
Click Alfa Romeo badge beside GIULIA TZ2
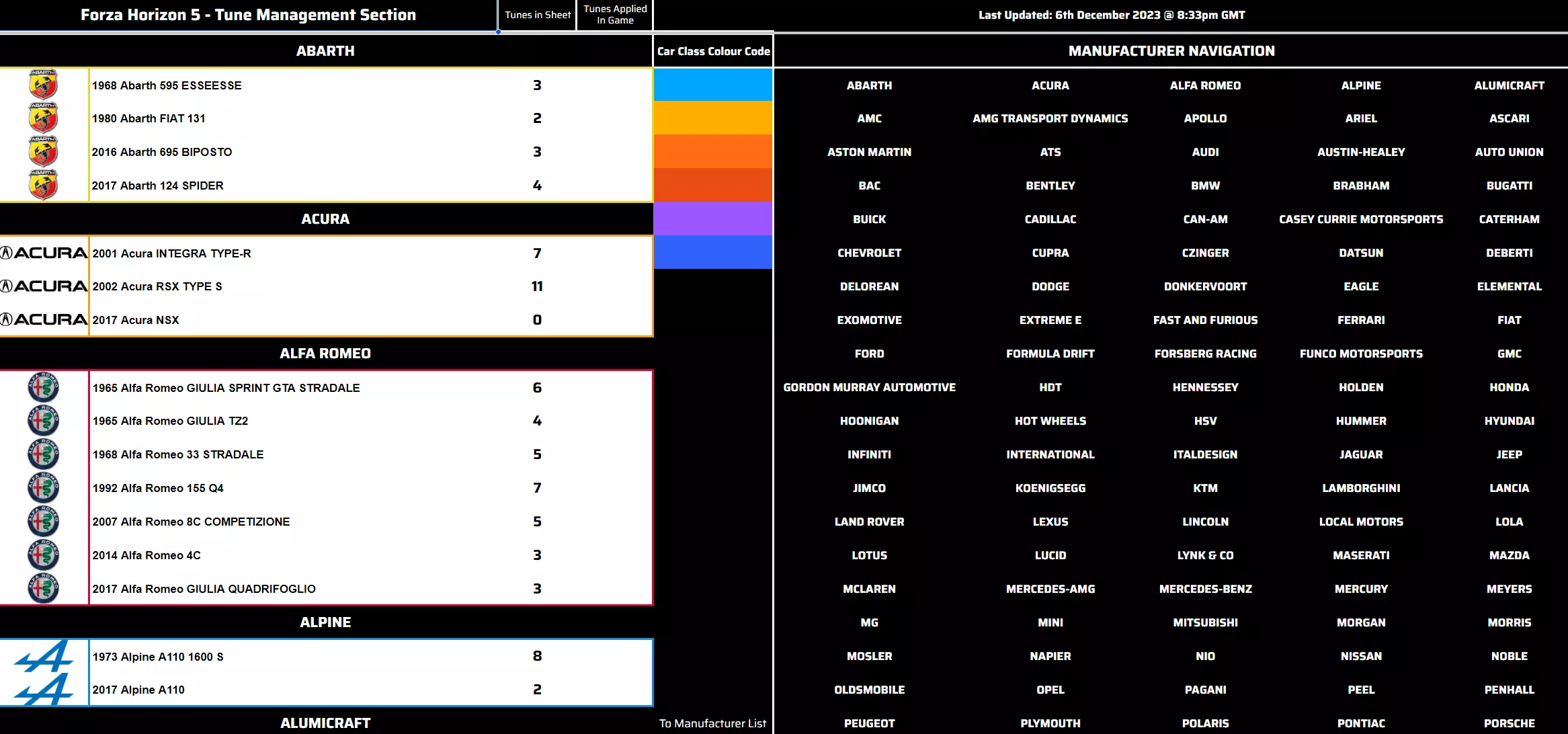(43, 421)
